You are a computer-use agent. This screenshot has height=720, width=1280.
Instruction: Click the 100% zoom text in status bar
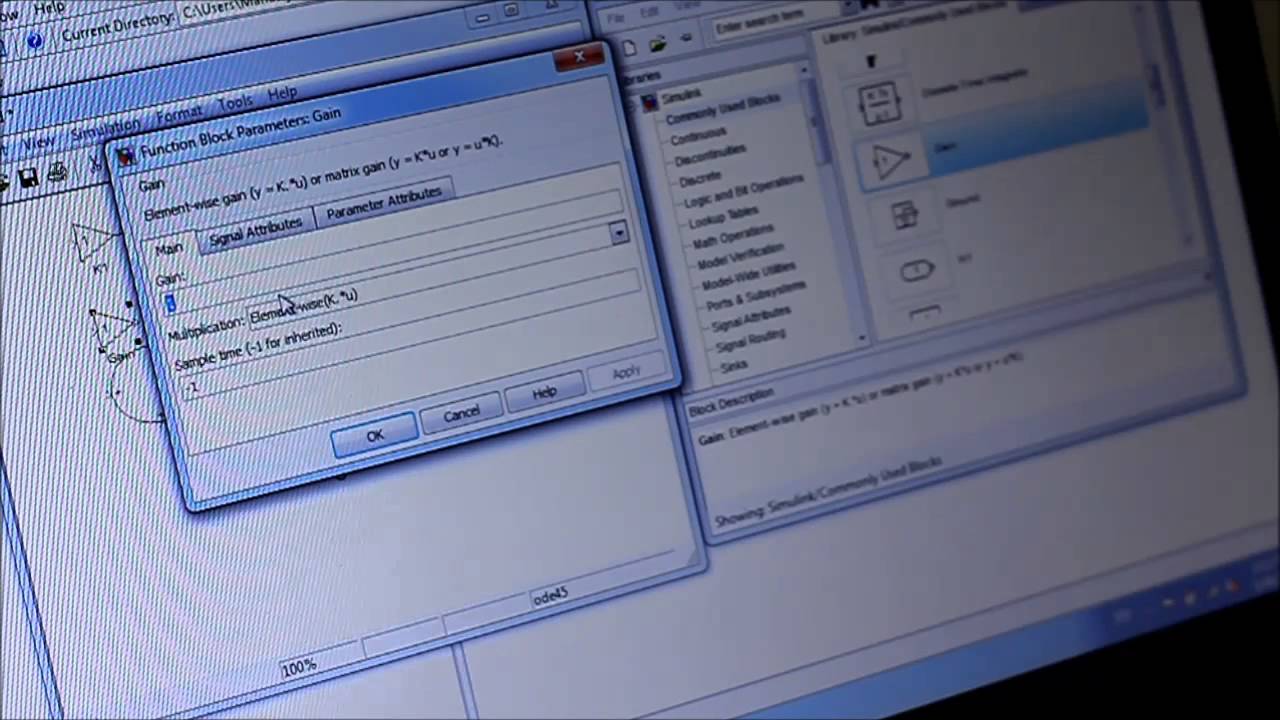(298, 668)
